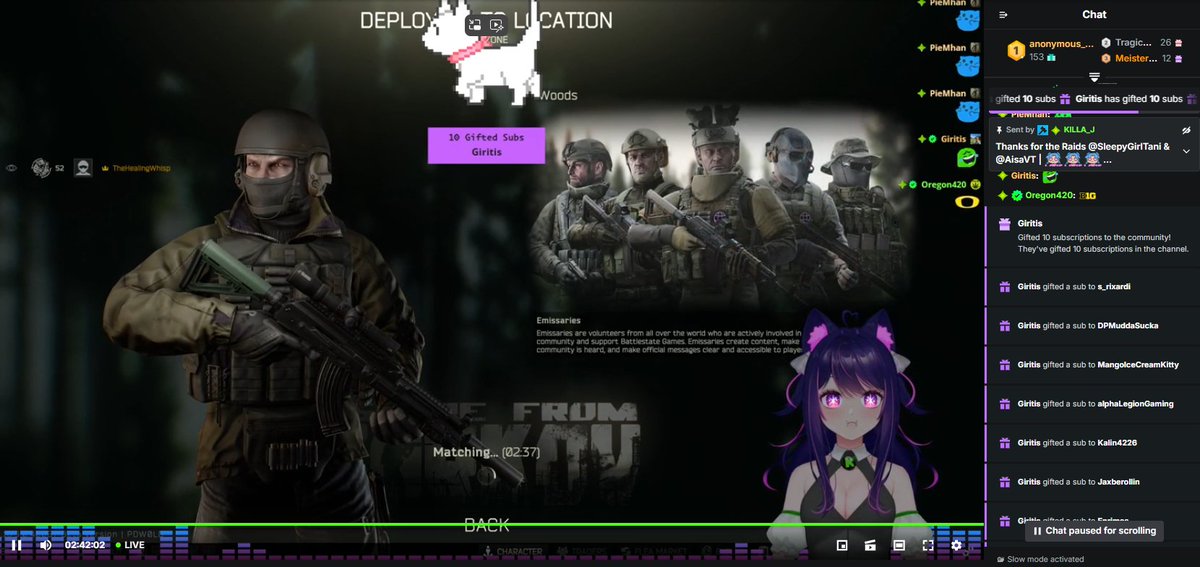Collapse the chat panel
The image size is (1200, 567).
1003,14
